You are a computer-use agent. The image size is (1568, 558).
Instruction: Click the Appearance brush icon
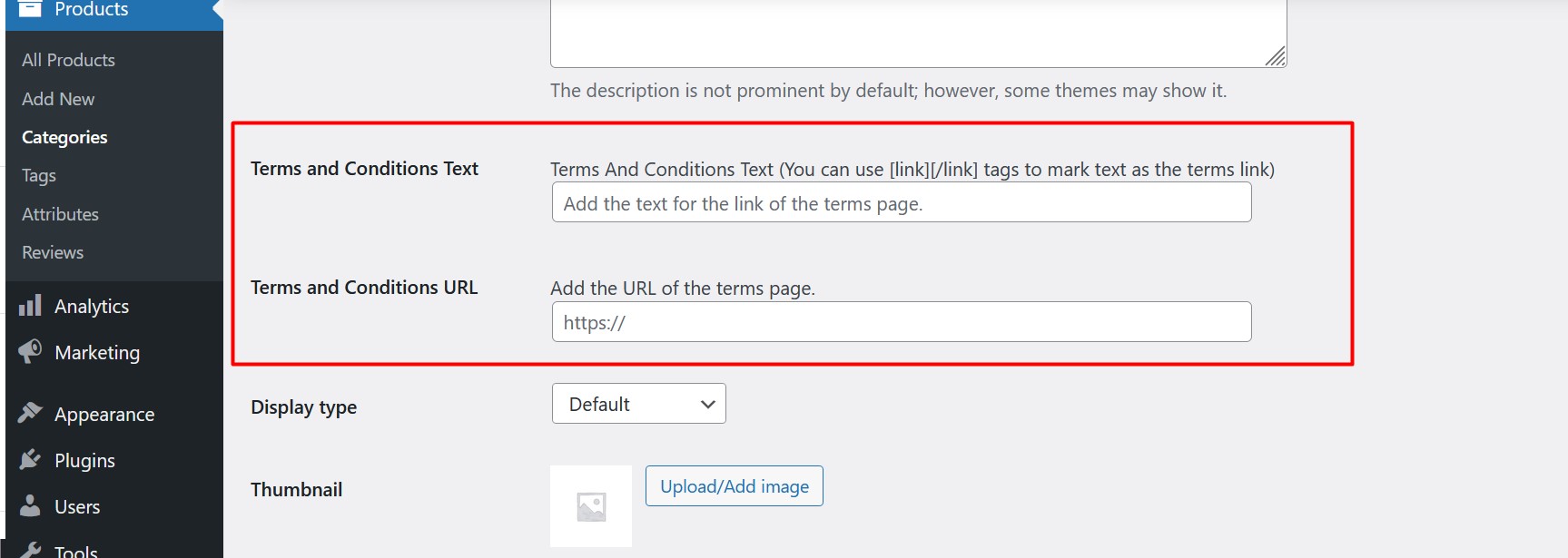coord(30,413)
